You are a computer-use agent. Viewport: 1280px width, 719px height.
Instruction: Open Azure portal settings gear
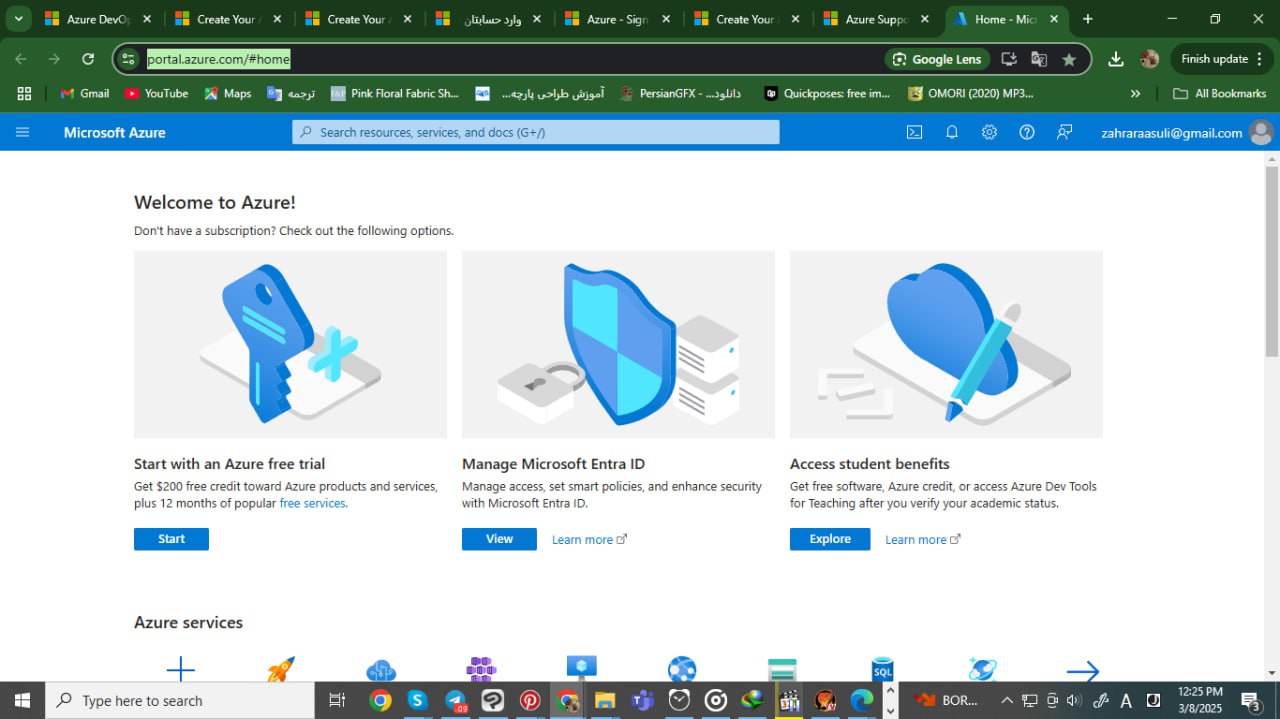point(989,132)
